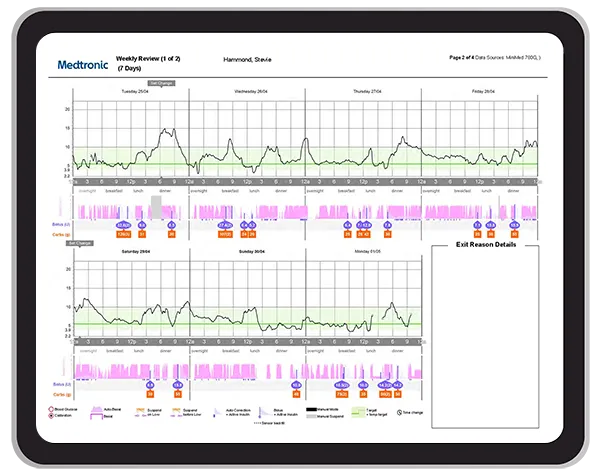Select the Friday 28/04 day header
Image resolution: width=600 pixels, height=474 pixels.
(x=480, y=91)
